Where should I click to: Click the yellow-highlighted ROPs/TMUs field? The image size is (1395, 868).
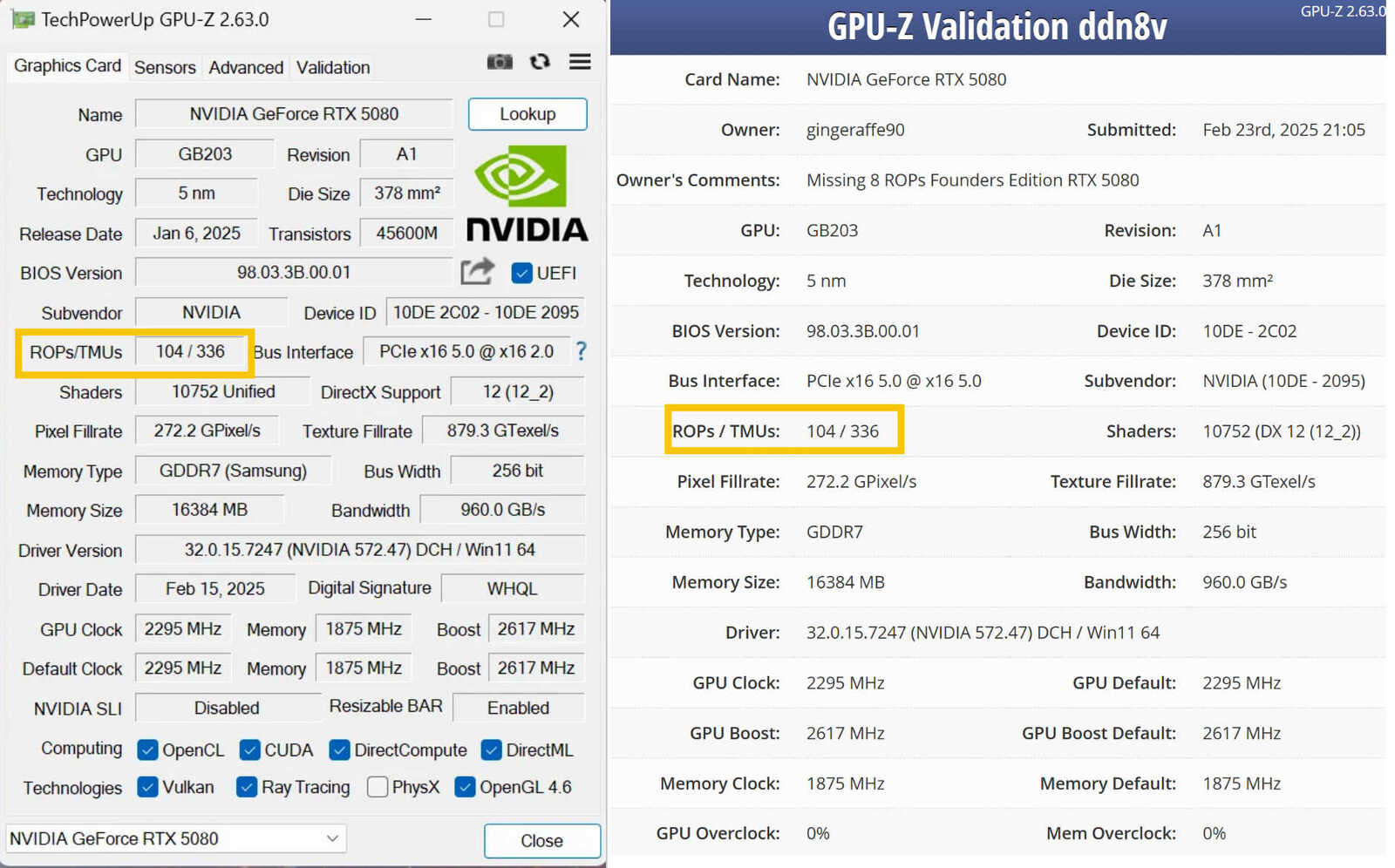pos(192,351)
